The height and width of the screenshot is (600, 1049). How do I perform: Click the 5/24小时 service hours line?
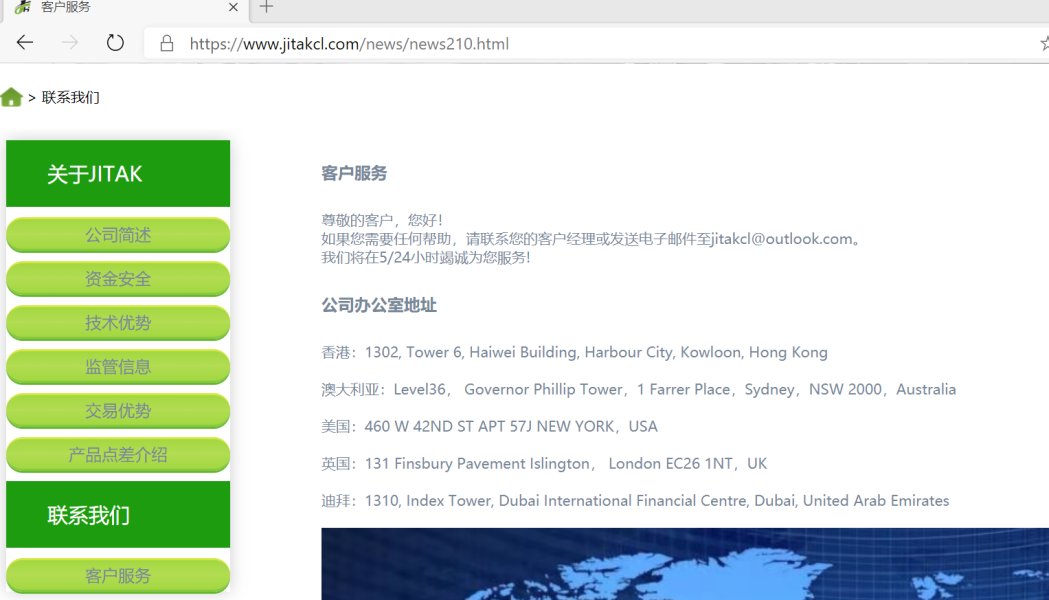pos(425,258)
